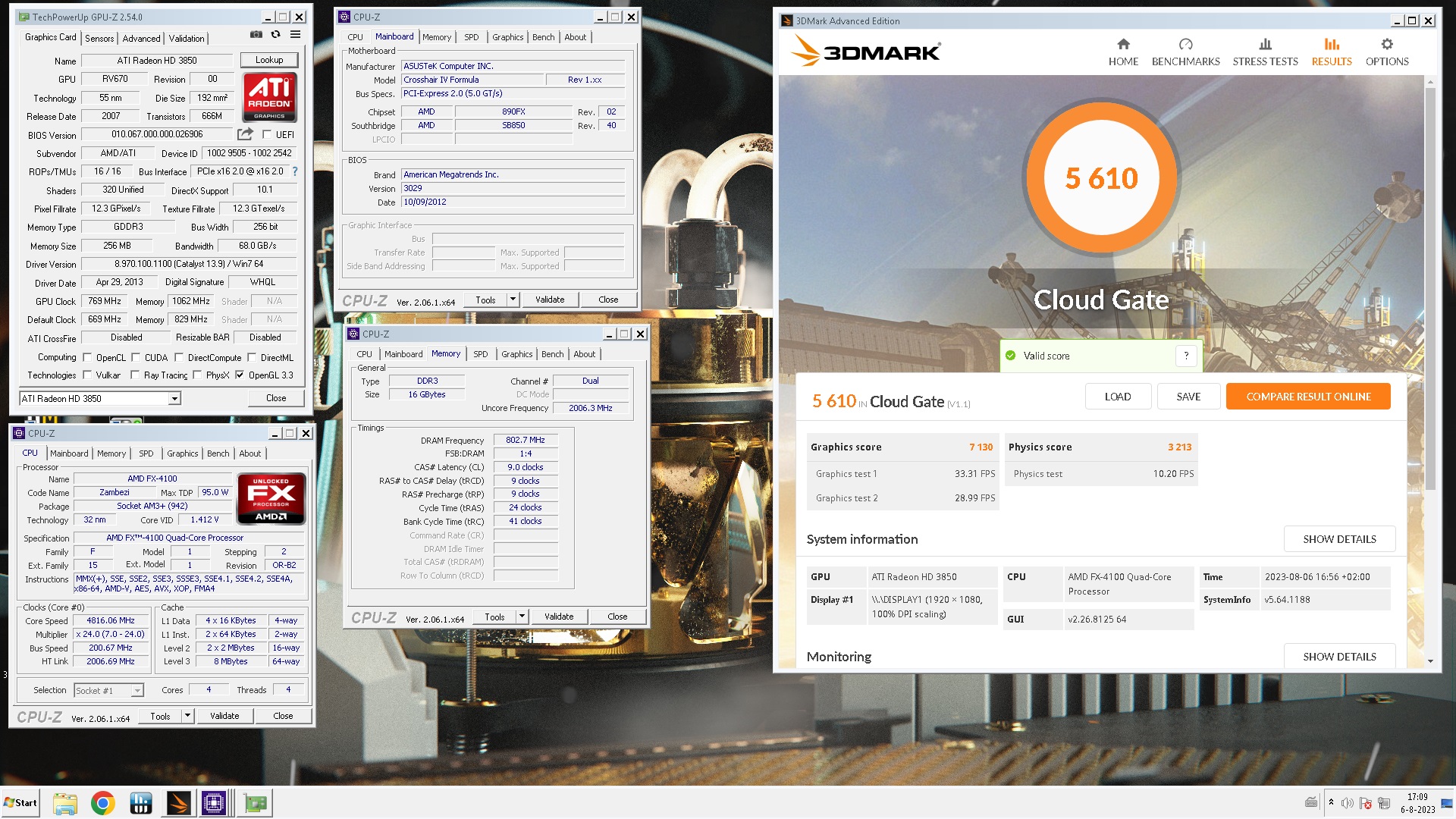This screenshot has width=1456, height=819.
Task: Show details for Monitoring
Action: click(1339, 657)
